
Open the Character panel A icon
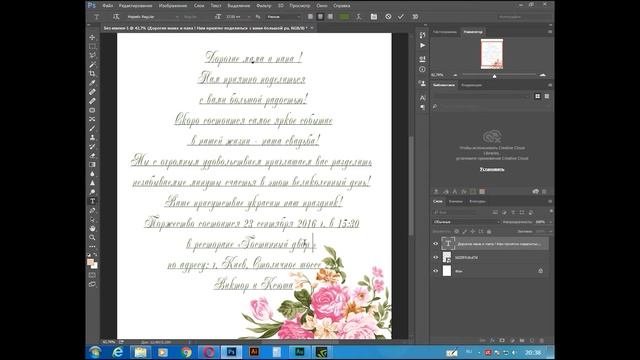click(x=422, y=98)
